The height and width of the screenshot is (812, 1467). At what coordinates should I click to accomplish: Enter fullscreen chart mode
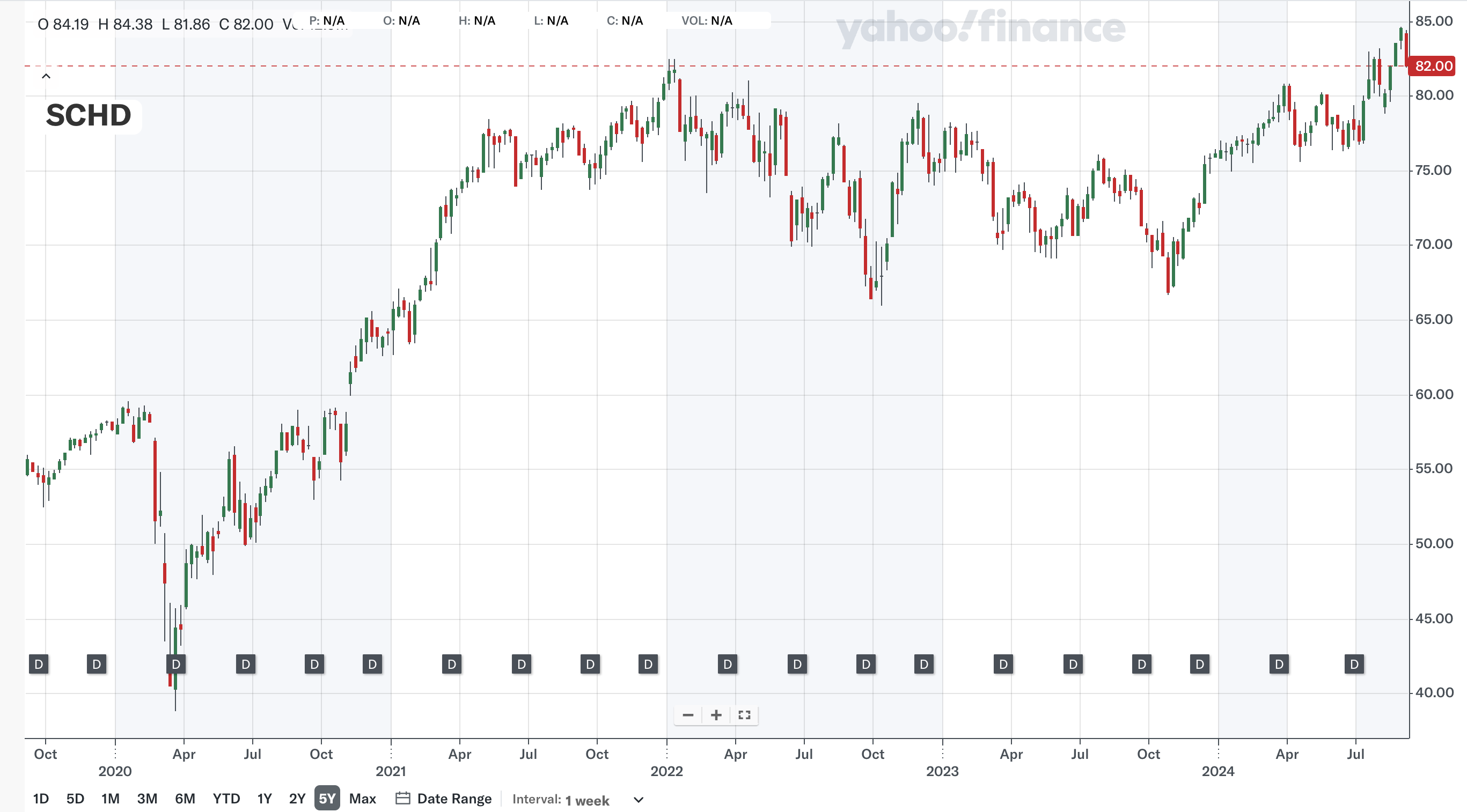(x=744, y=715)
